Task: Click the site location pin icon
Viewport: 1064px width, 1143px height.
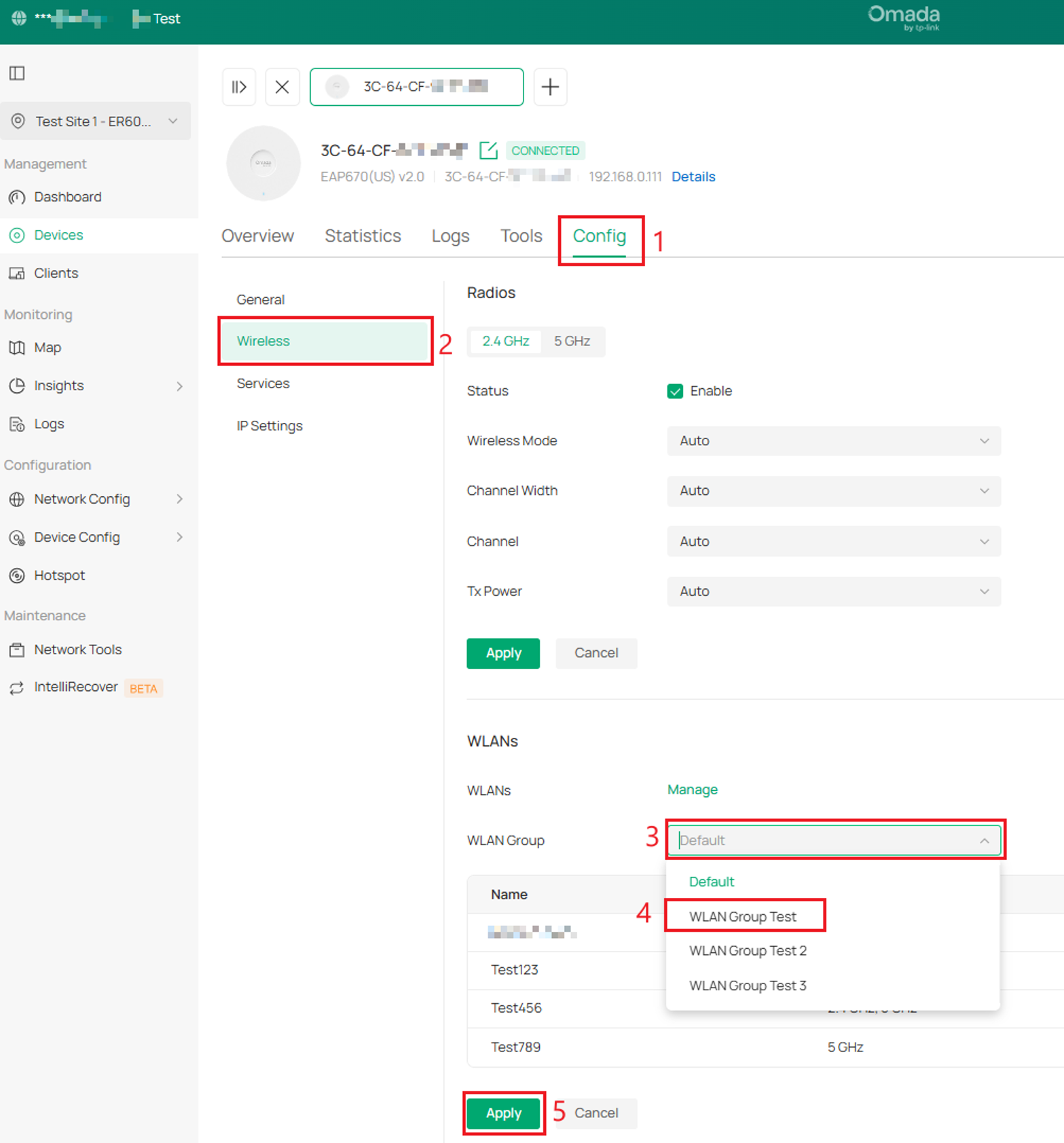Action: coord(18,121)
